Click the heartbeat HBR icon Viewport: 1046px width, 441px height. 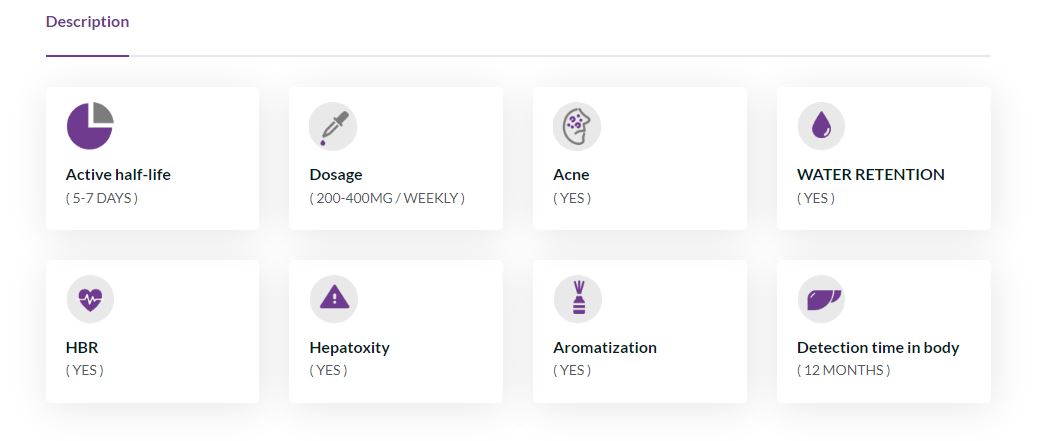click(x=90, y=299)
